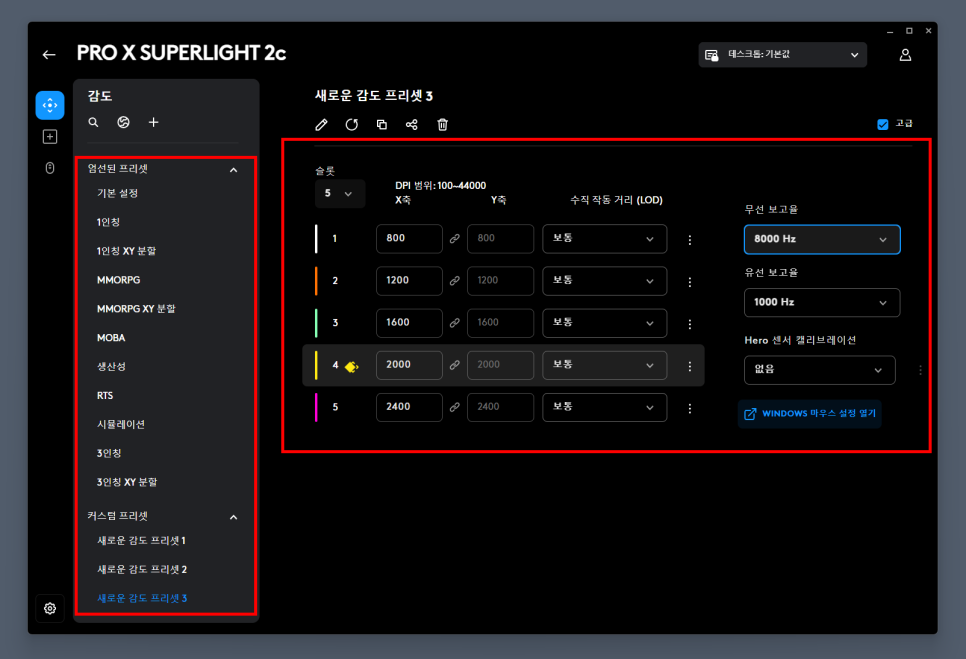Open more options for DPI slot 3
The width and height of the screenshot is (966, 659).
(689, 324)
